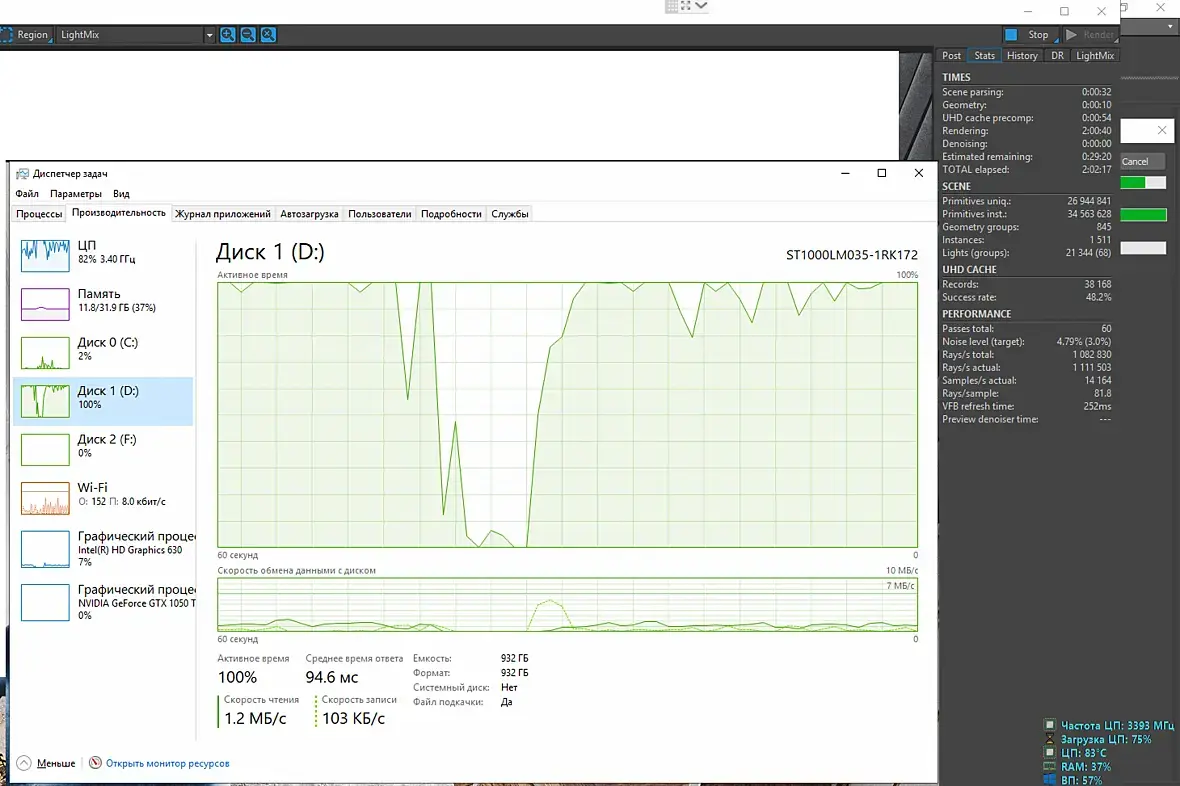The image size is (1180, 786).
Task: Click the grid icon at top edge
Action: point(671,6)
